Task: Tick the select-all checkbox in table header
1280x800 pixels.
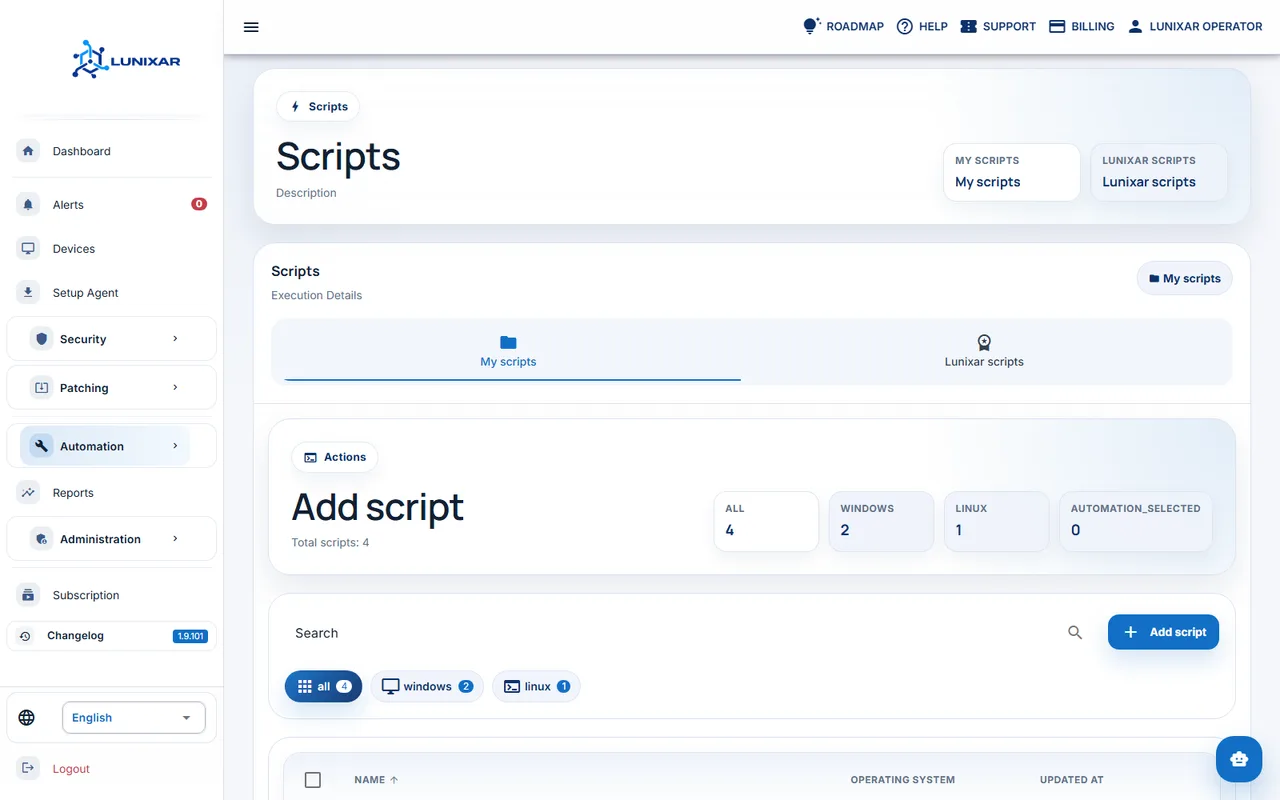Action: (x=313, y=780)
